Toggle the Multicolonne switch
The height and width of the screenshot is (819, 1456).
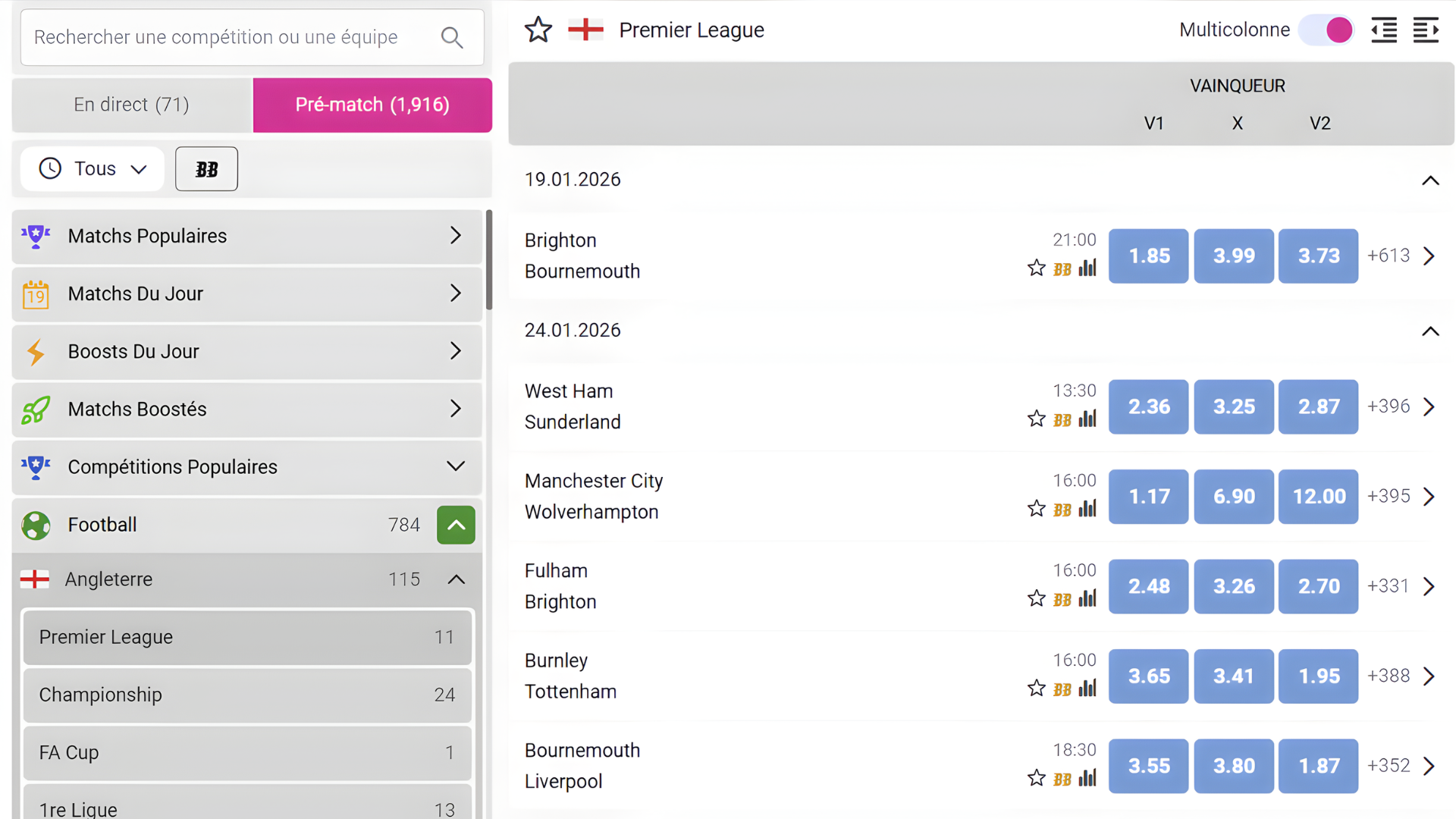tap(1326, 30)
